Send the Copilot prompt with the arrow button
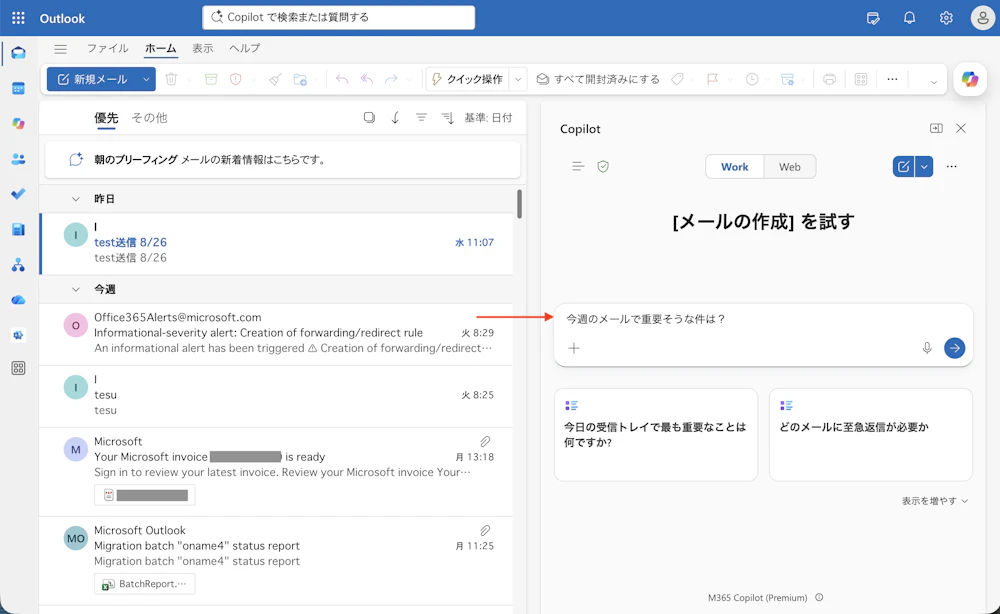Image resolution: width=1000 pixels, height=614 pixels. pos(954,347)
